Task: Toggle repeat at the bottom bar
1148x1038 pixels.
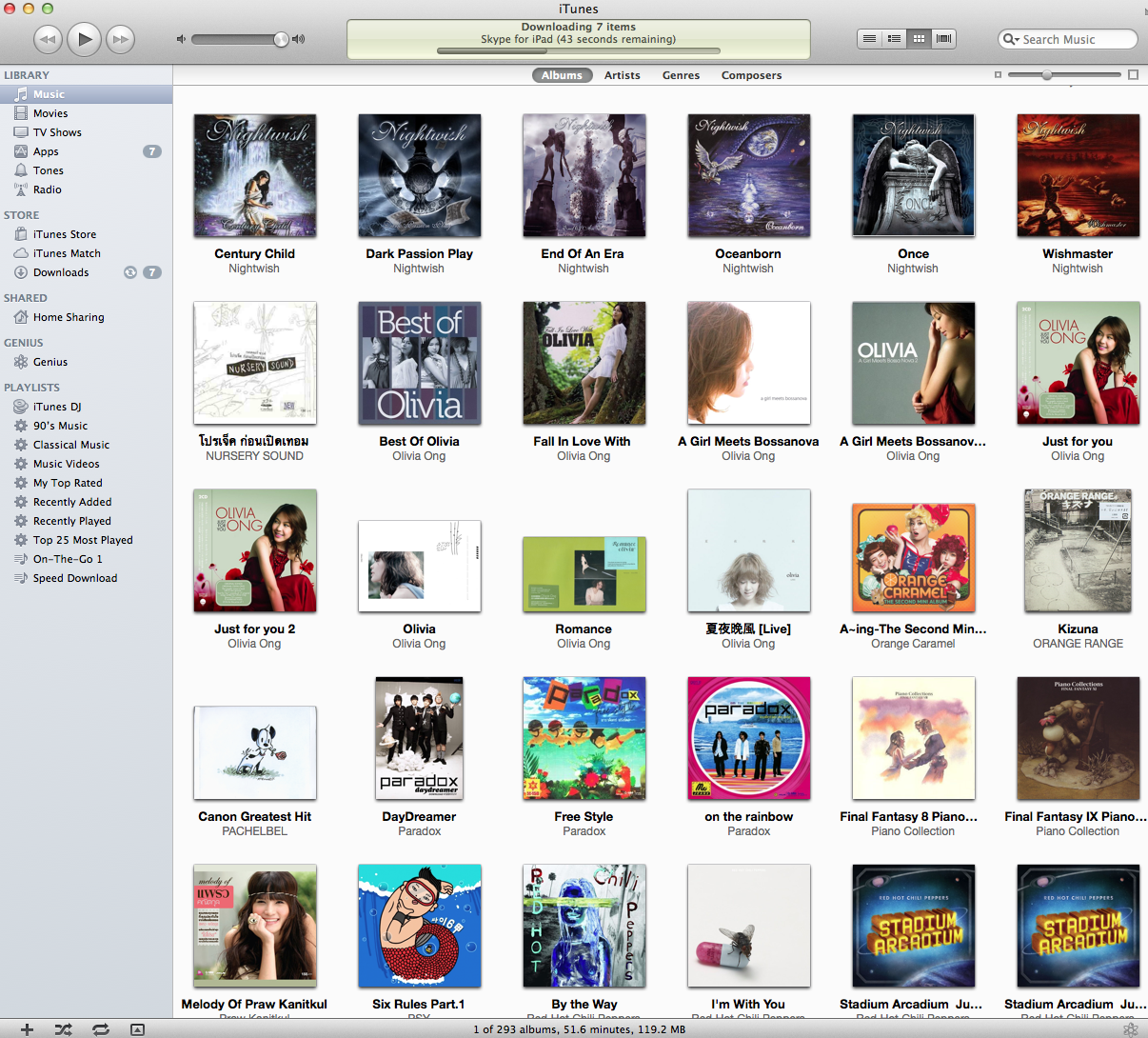Action: click(x=100, y=1029)
